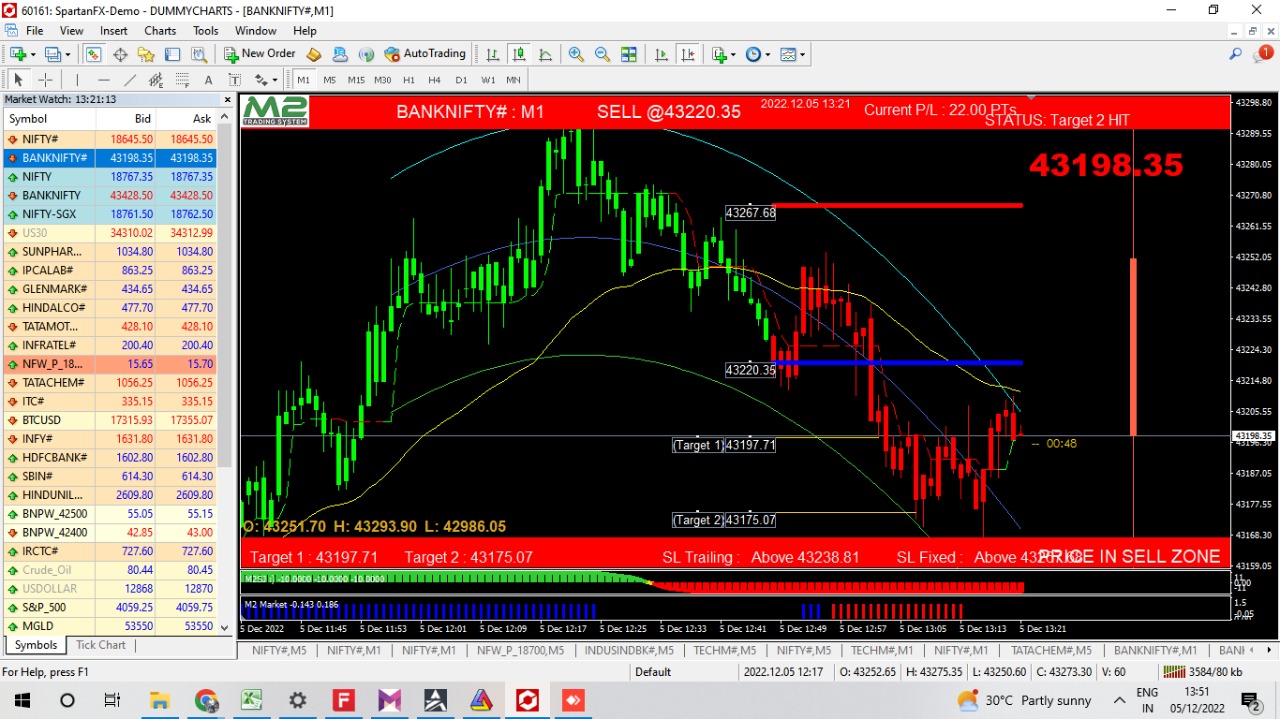This screenshot has height=719, width=1280.
Task: Zoom out of the chart
Action: pos(602,54)
